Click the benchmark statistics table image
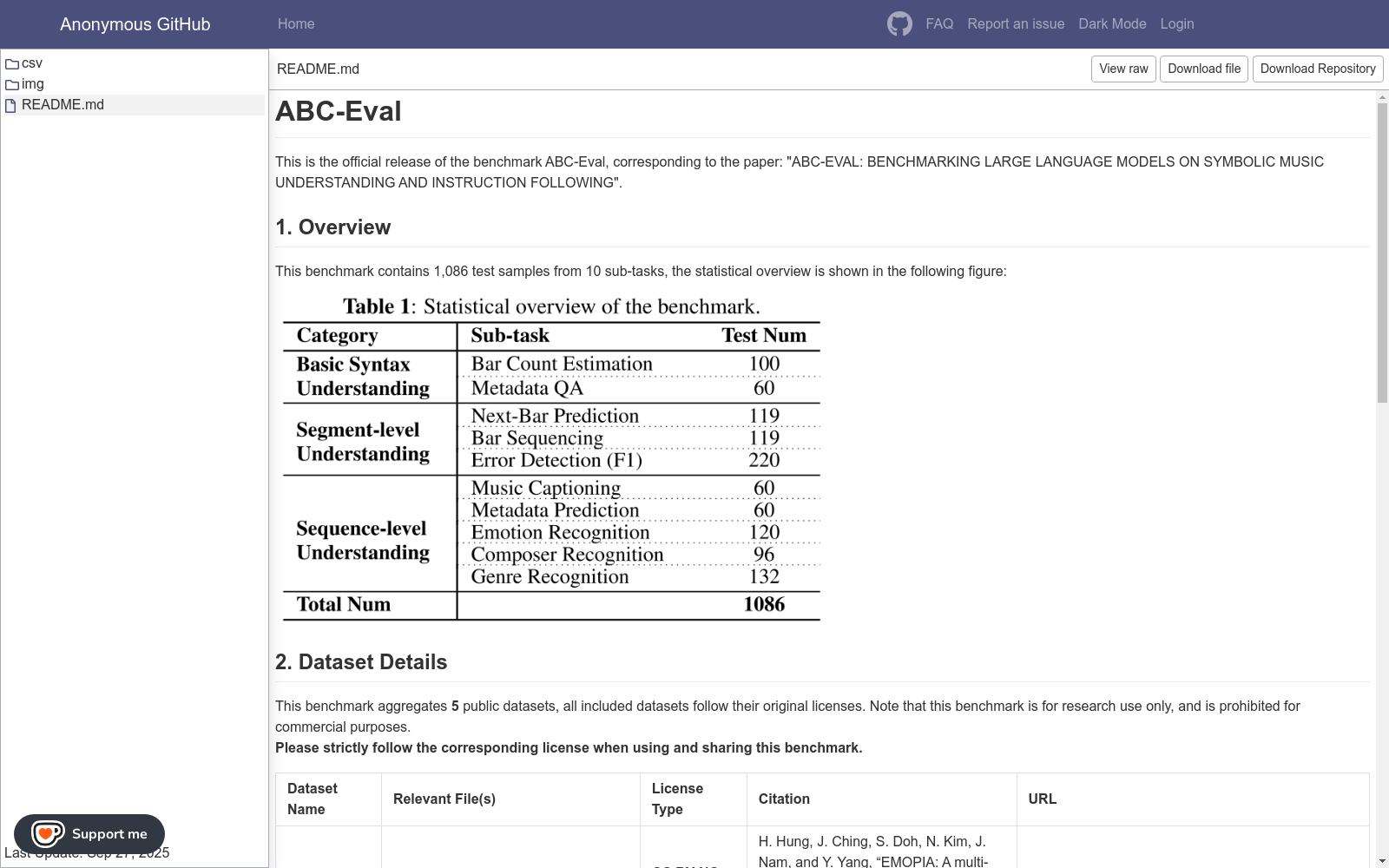 551,458
